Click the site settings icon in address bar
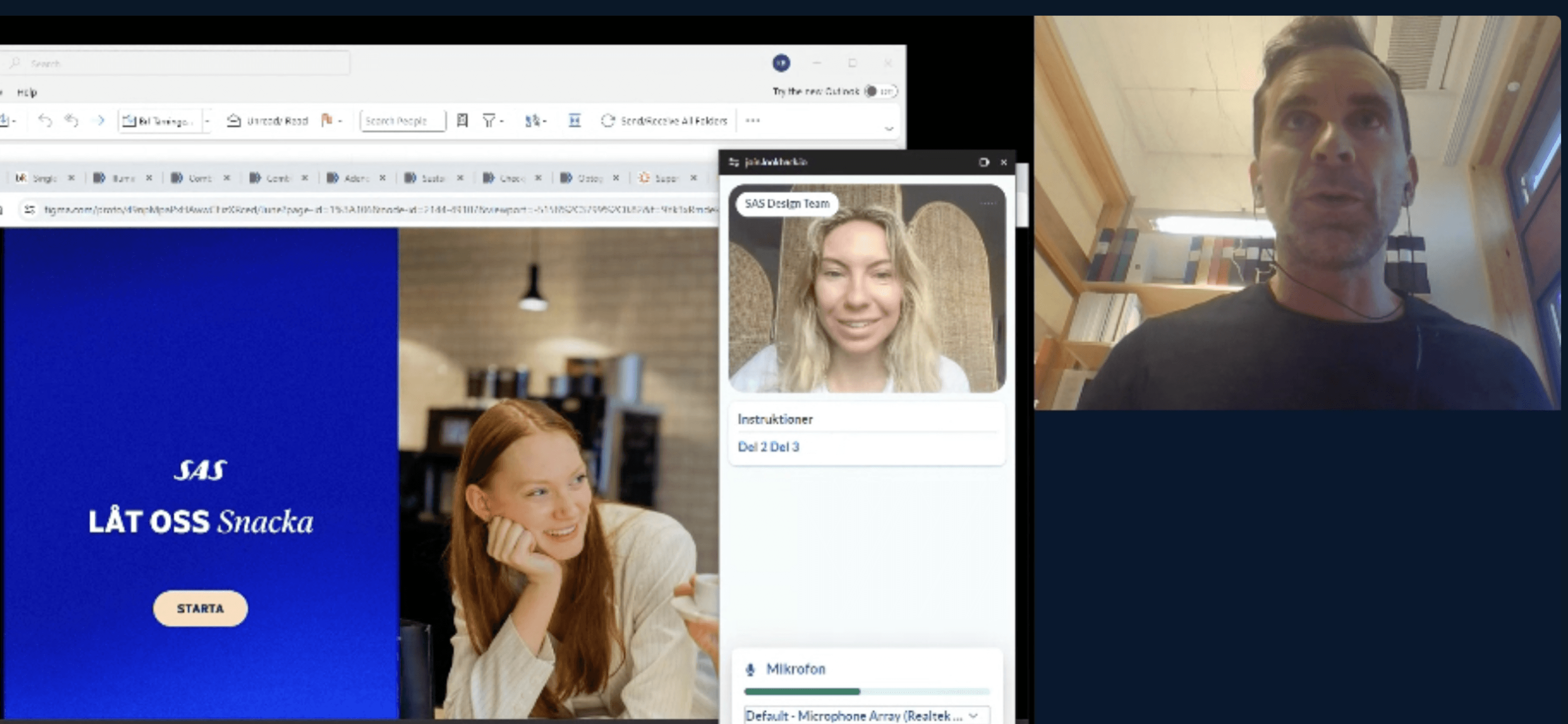Screen dimensions: 1568x724 [x=29, y=210]
